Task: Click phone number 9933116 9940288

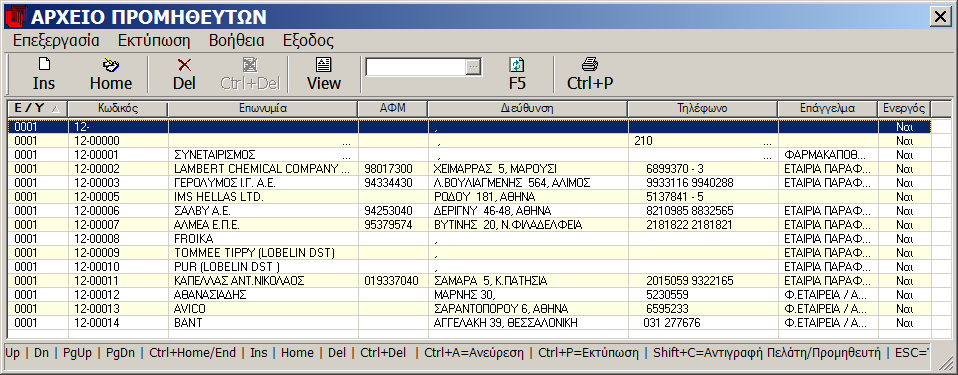Action: pyautogui.click(x=689, y=183)
